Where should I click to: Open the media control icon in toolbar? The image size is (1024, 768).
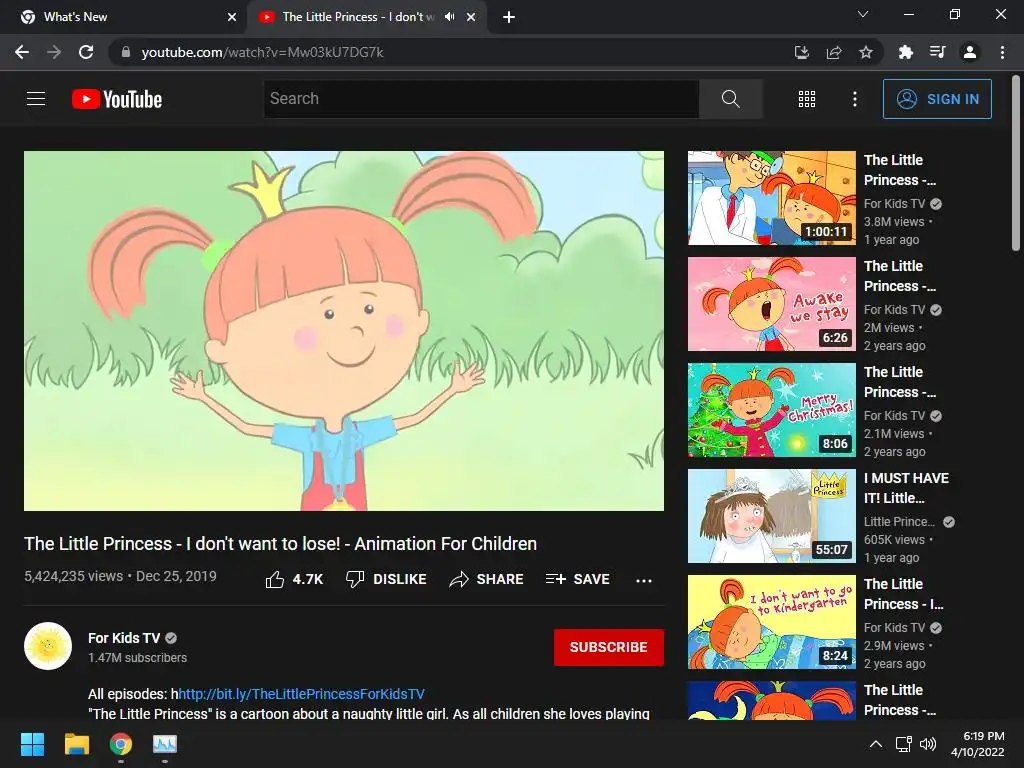click(x=938, y=52)
